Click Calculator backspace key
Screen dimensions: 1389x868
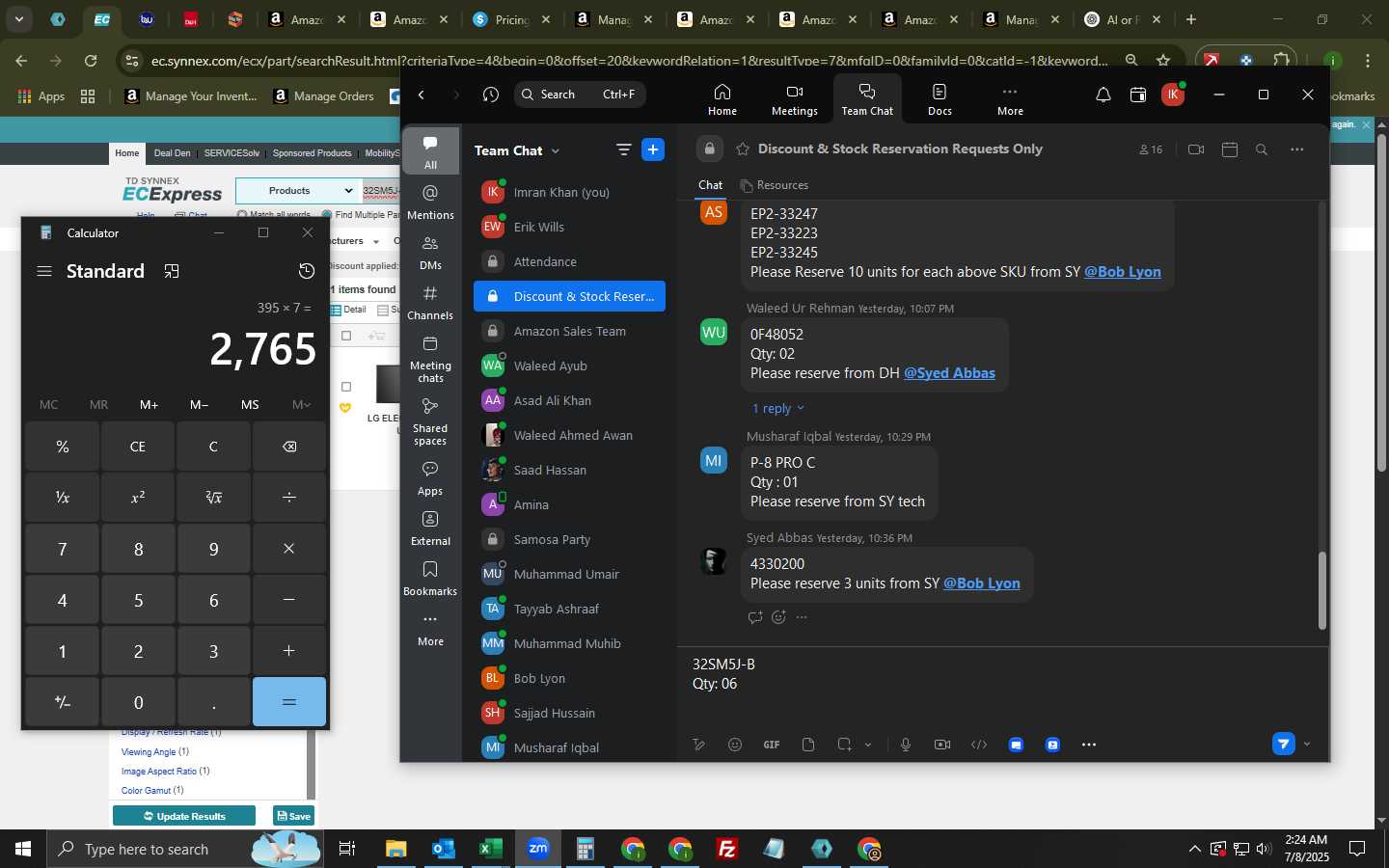(x=289, y=447)
